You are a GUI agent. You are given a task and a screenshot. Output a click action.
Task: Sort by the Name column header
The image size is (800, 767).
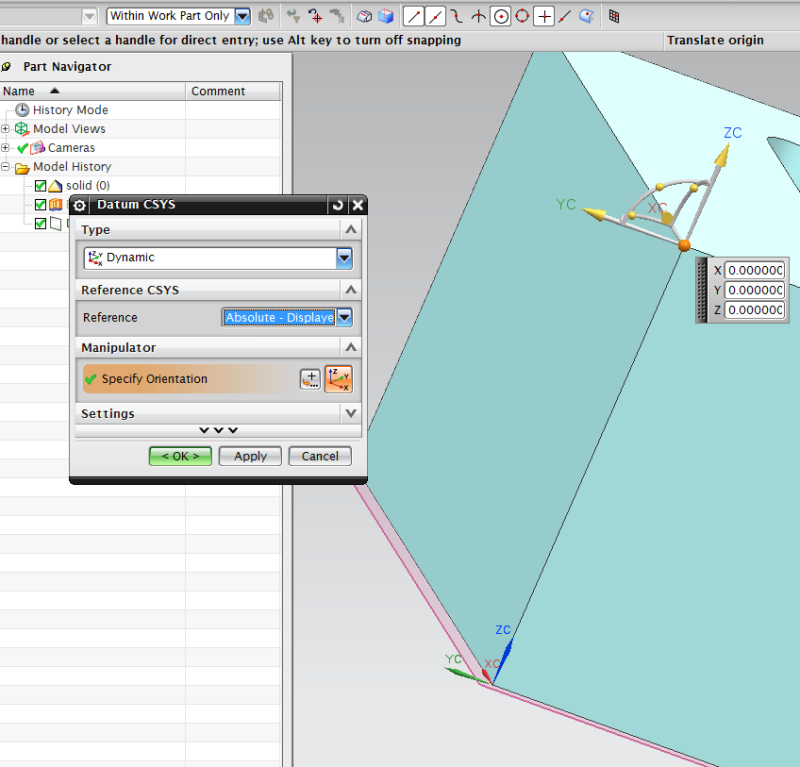[92, 91]
